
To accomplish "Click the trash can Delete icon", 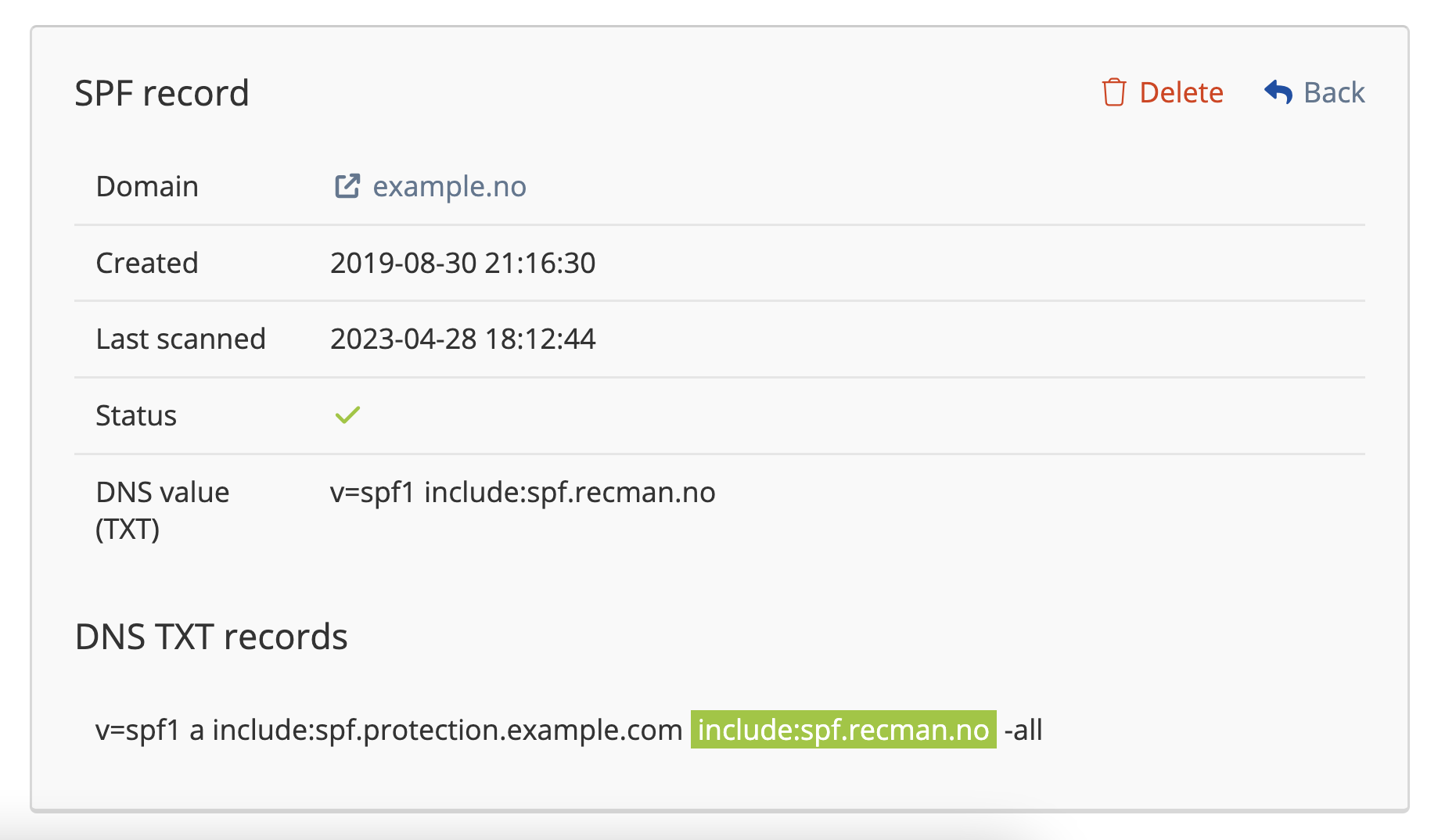I will [x=1113, y=92].
